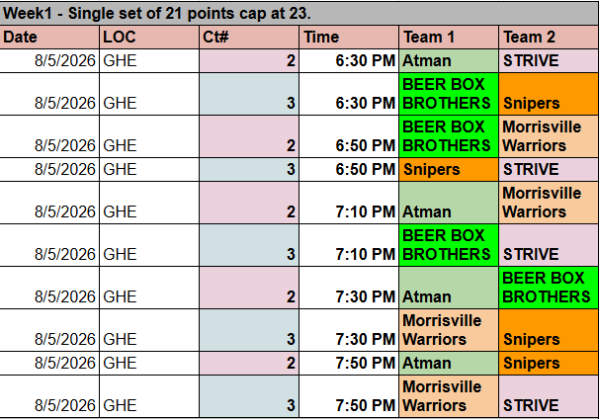Select STRIVE cell in the last row

tap(548, 396)
